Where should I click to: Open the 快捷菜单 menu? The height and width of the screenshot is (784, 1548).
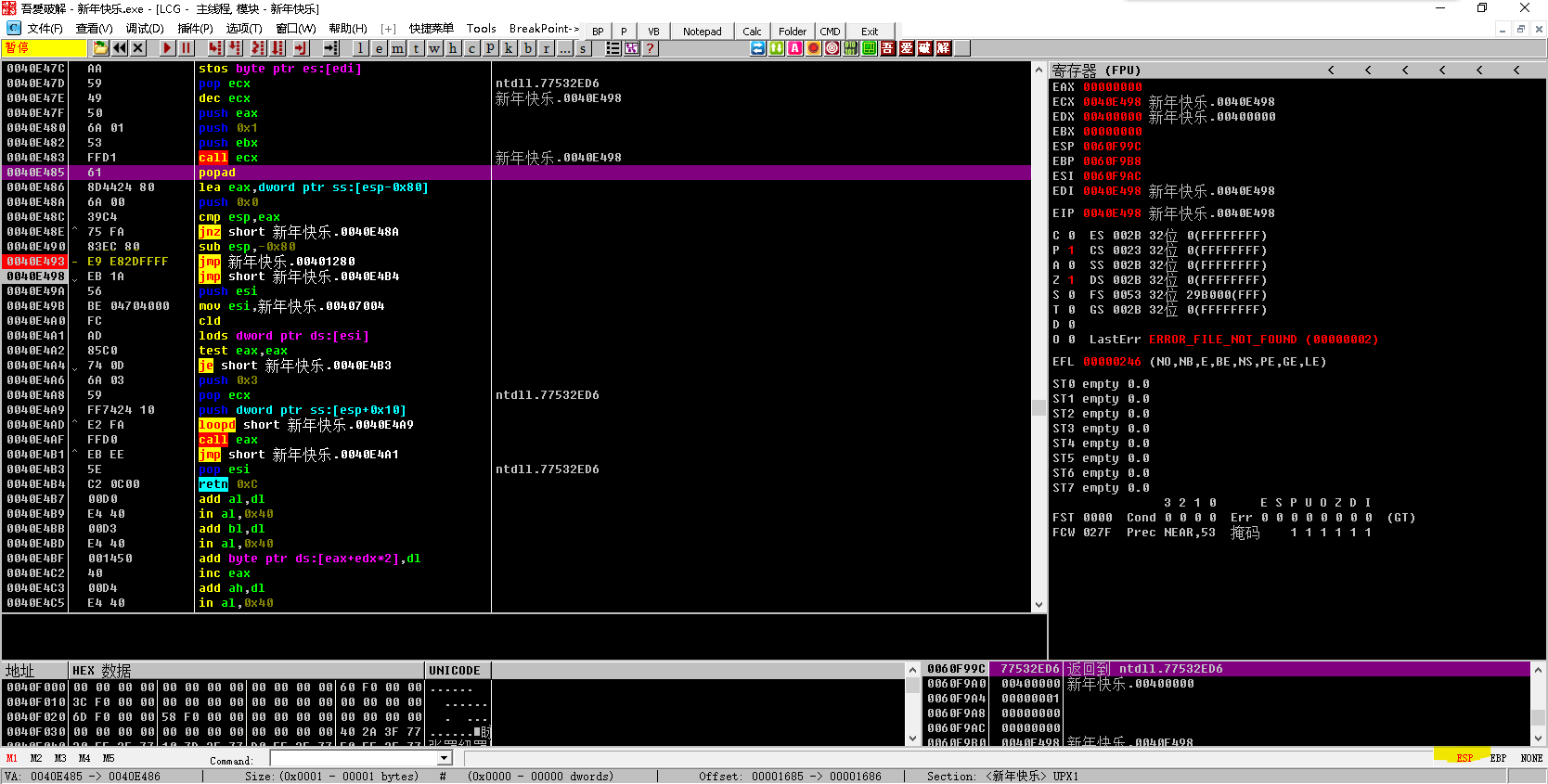pos(432,29)
